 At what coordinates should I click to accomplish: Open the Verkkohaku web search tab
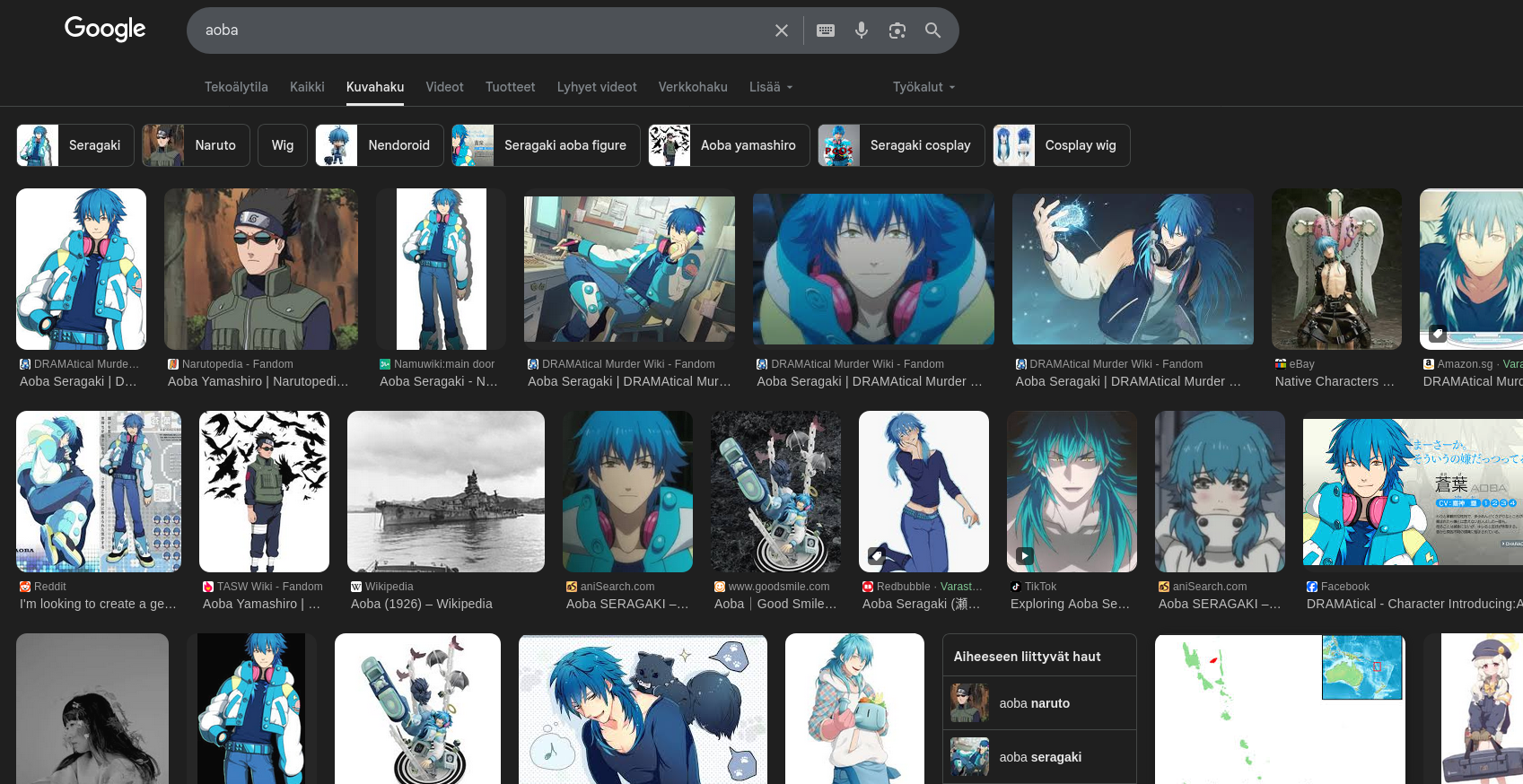point(693,87)
